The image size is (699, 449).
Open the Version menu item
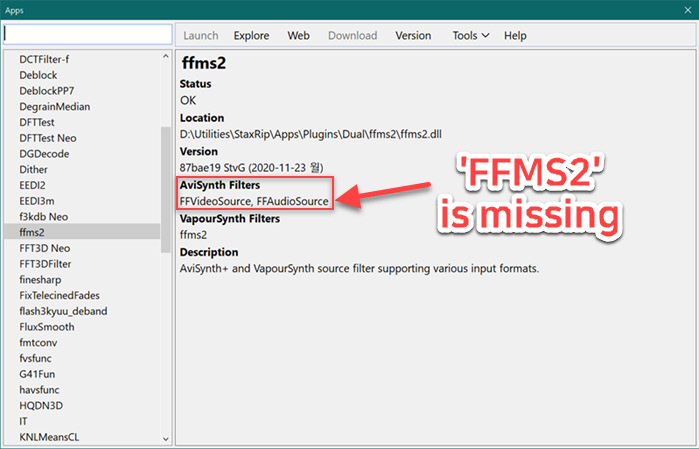(x=413, y=36)
